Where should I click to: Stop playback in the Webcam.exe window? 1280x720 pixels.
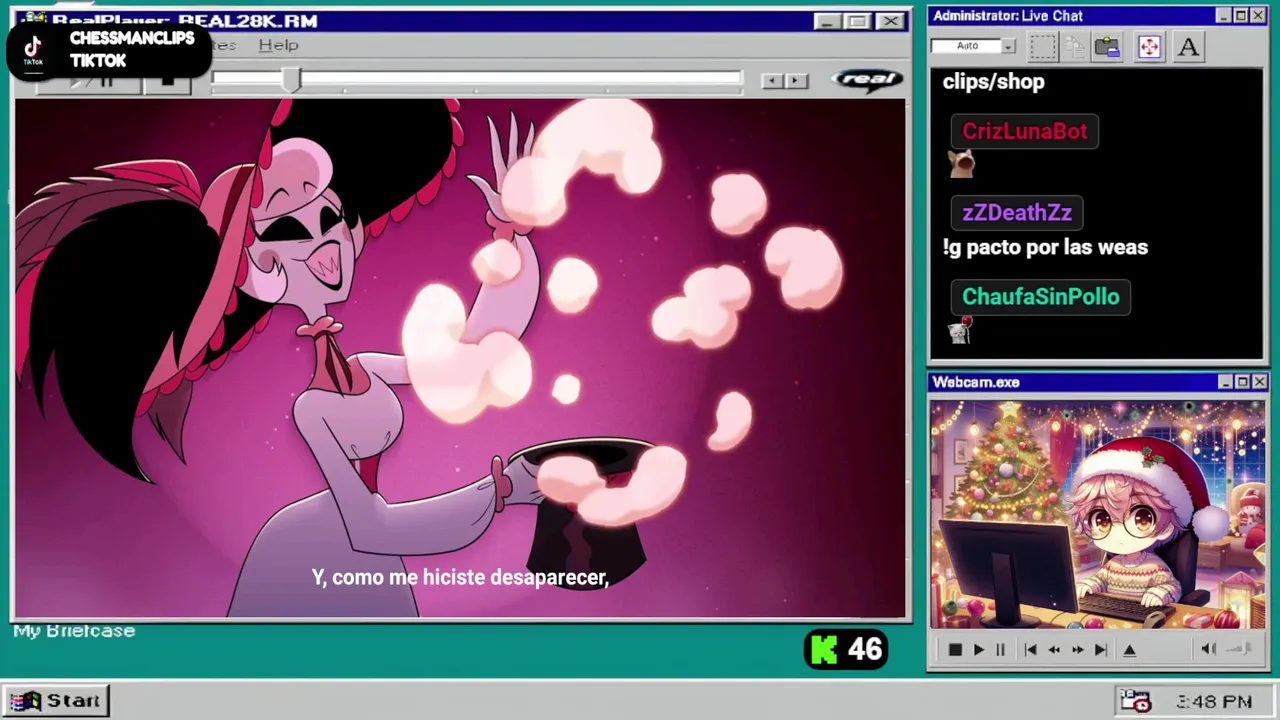click(954, 650)
